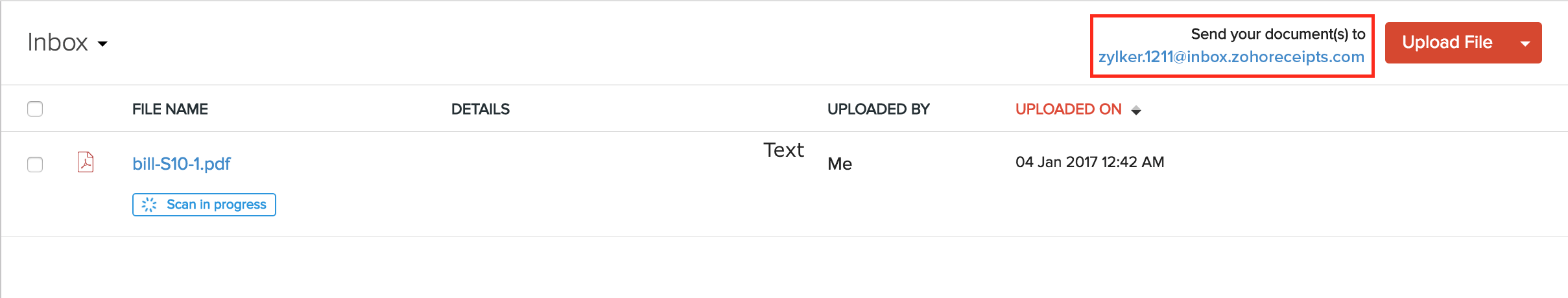Click the scan progress spinner icon
The width and height of the screenshot is (1568, 298).
tap(149, 205)
